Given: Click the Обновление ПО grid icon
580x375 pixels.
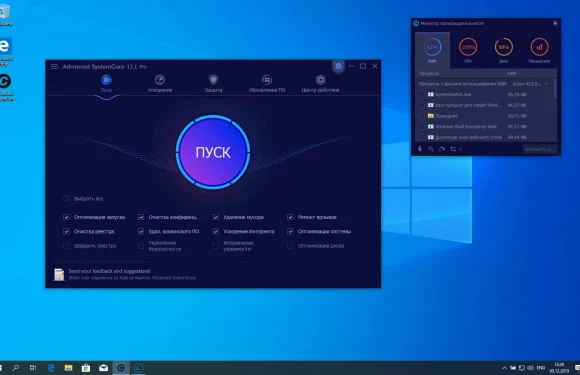Looking at the screenshot, I should [267, 80].
